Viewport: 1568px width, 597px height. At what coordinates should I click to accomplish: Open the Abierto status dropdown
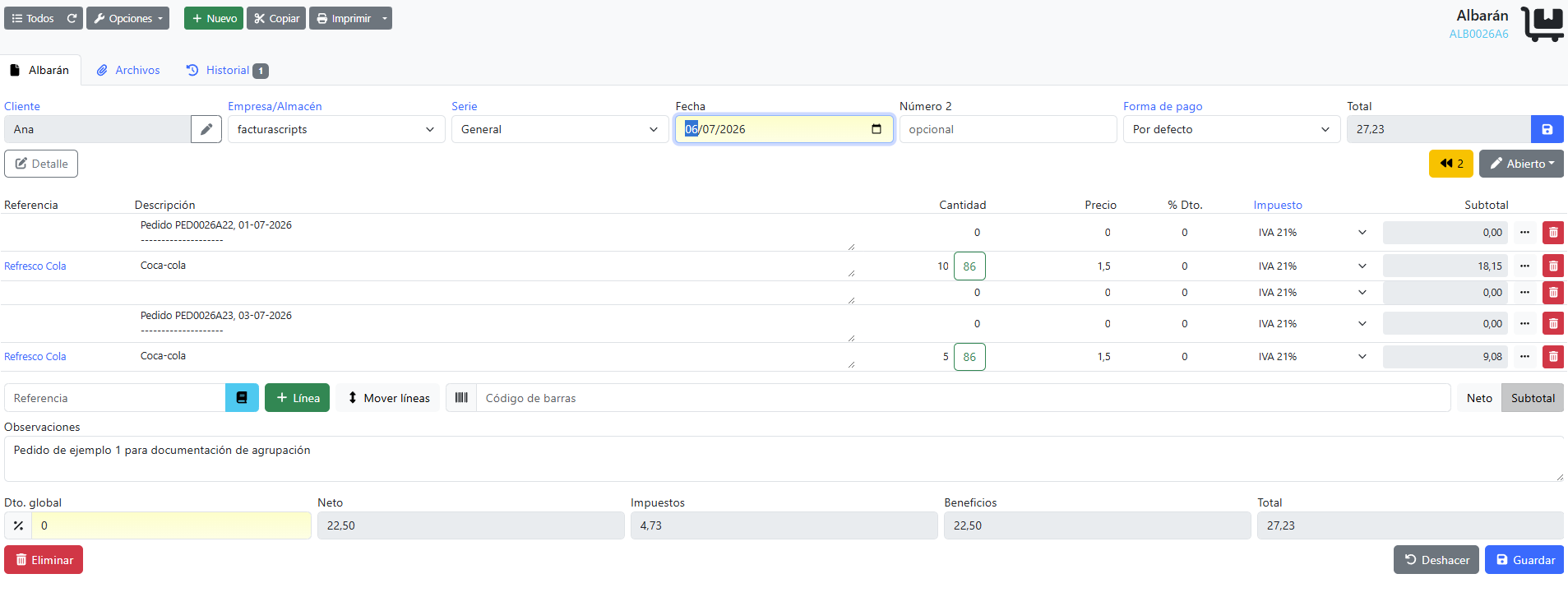pos(1521,164)
